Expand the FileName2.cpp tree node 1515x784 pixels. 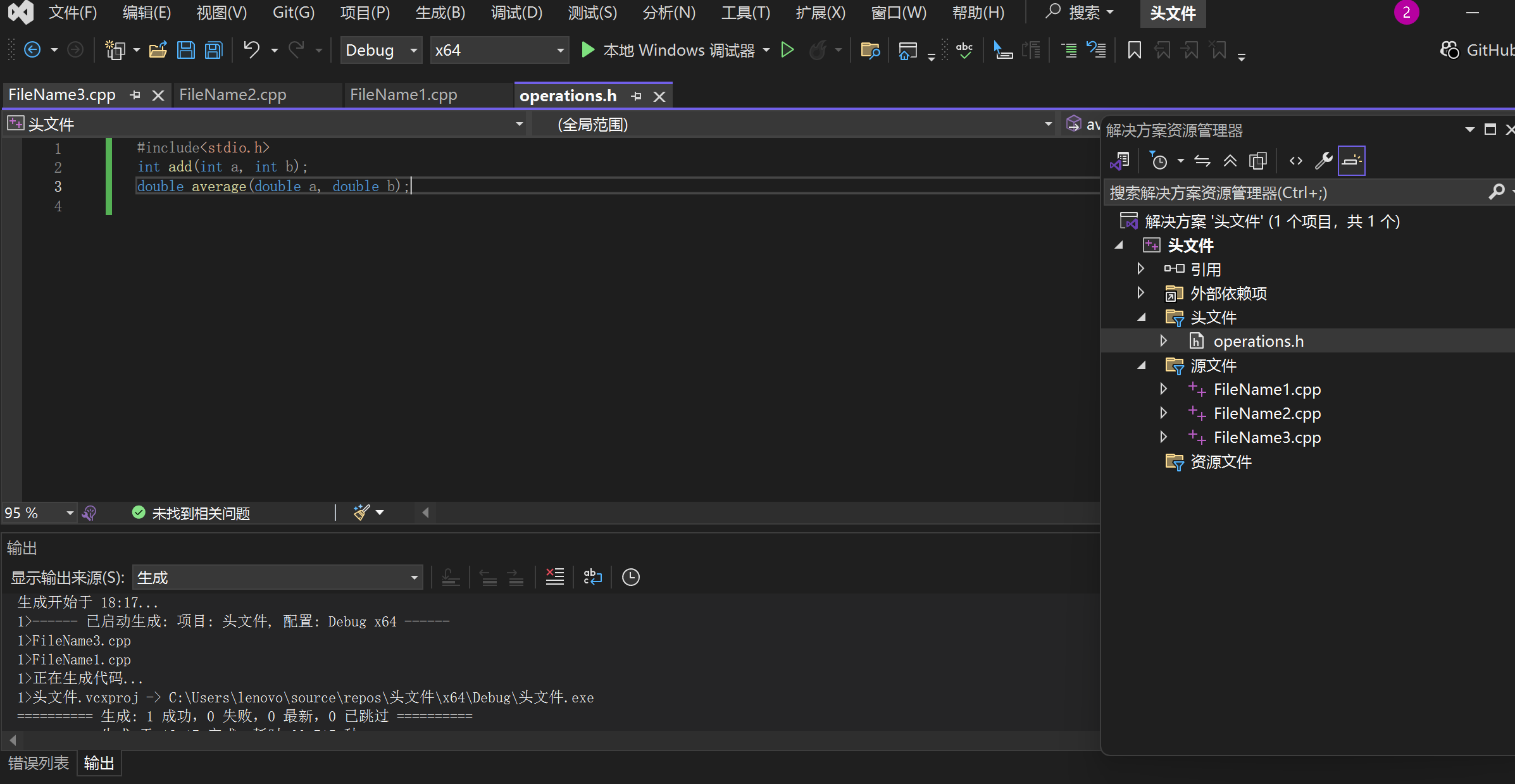[1163, 413]
